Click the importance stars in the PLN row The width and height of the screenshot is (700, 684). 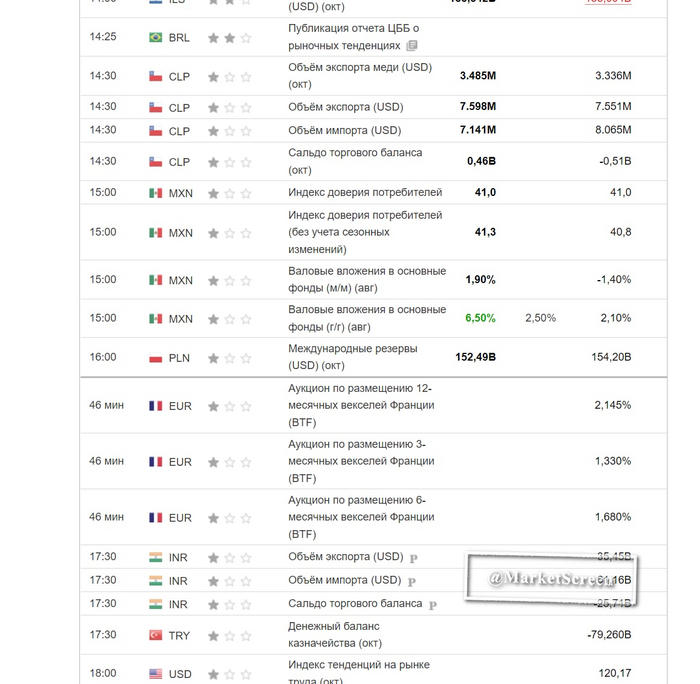[x=229, y=358]
